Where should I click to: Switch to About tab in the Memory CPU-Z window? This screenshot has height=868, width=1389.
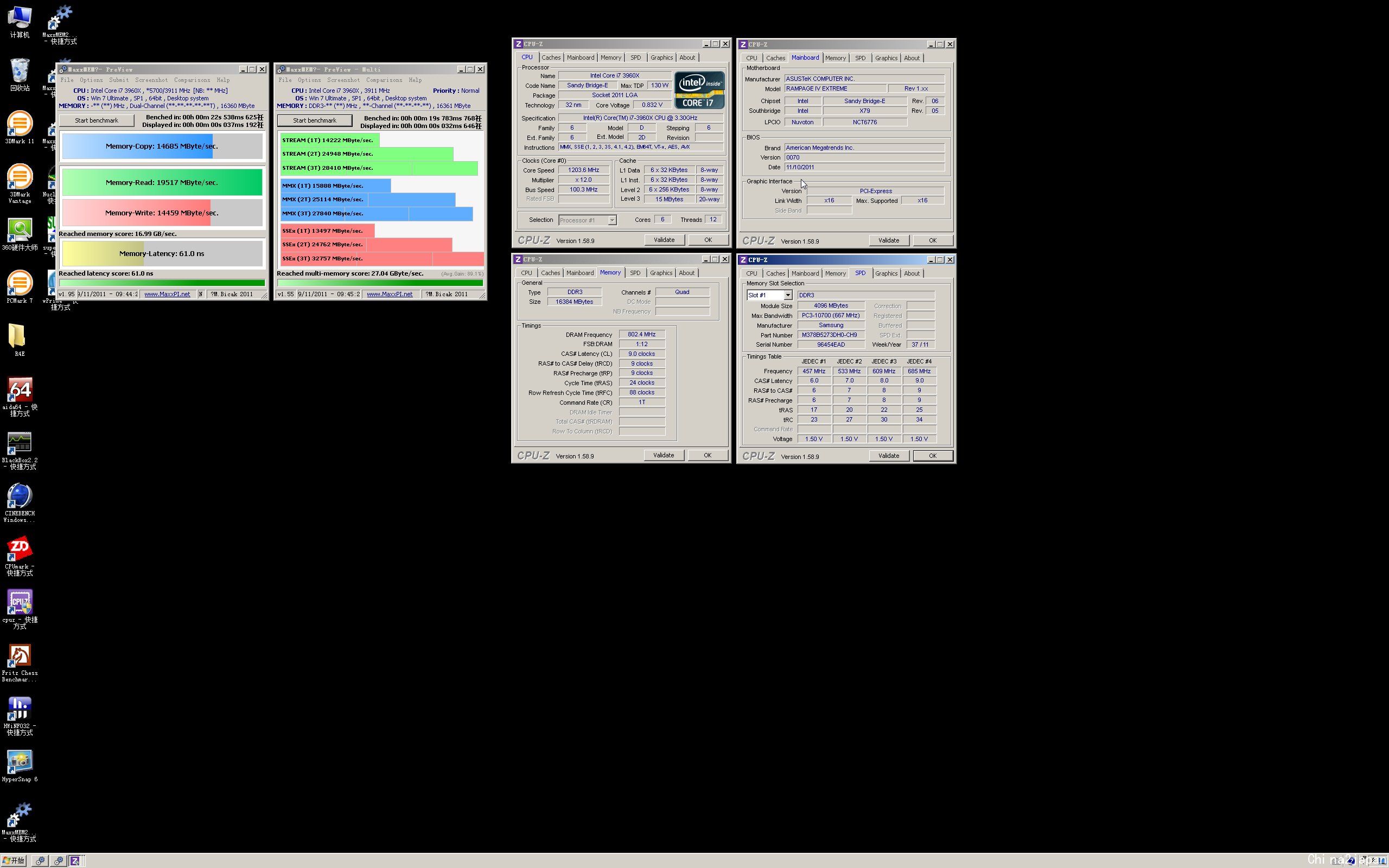(x=686, y=273)
